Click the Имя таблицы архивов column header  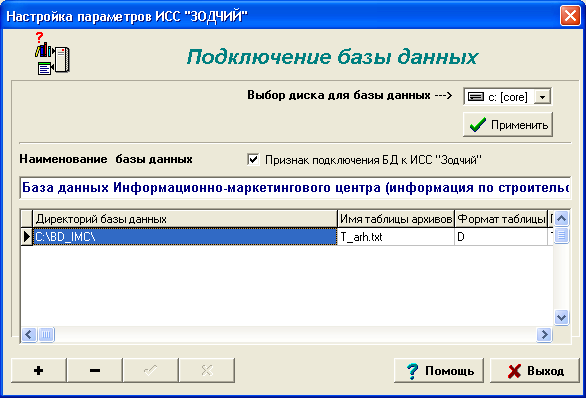(x=396, y=219)
